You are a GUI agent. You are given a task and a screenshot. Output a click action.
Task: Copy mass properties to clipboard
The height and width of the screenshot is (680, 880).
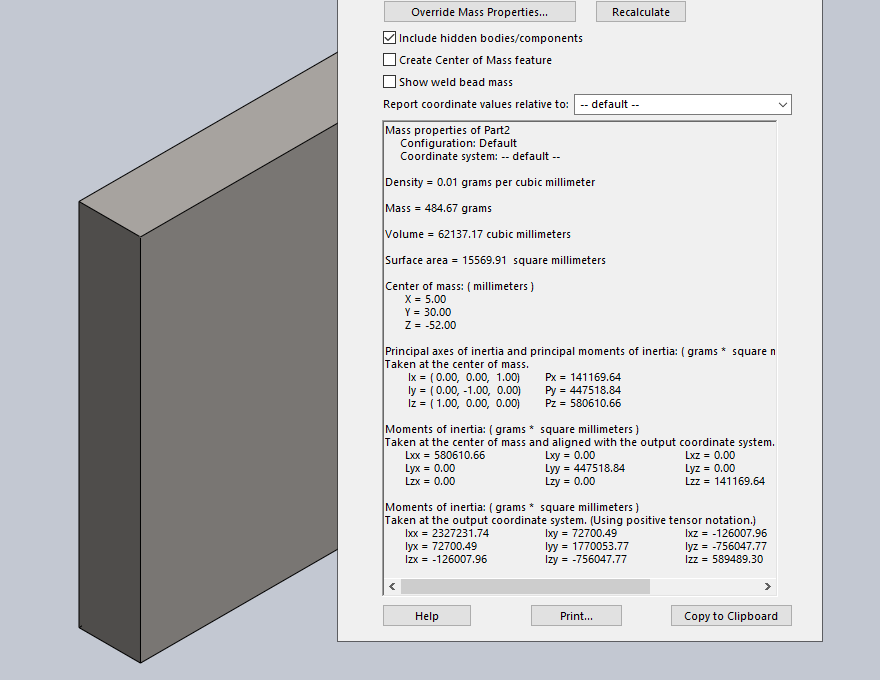click(730, 616)
